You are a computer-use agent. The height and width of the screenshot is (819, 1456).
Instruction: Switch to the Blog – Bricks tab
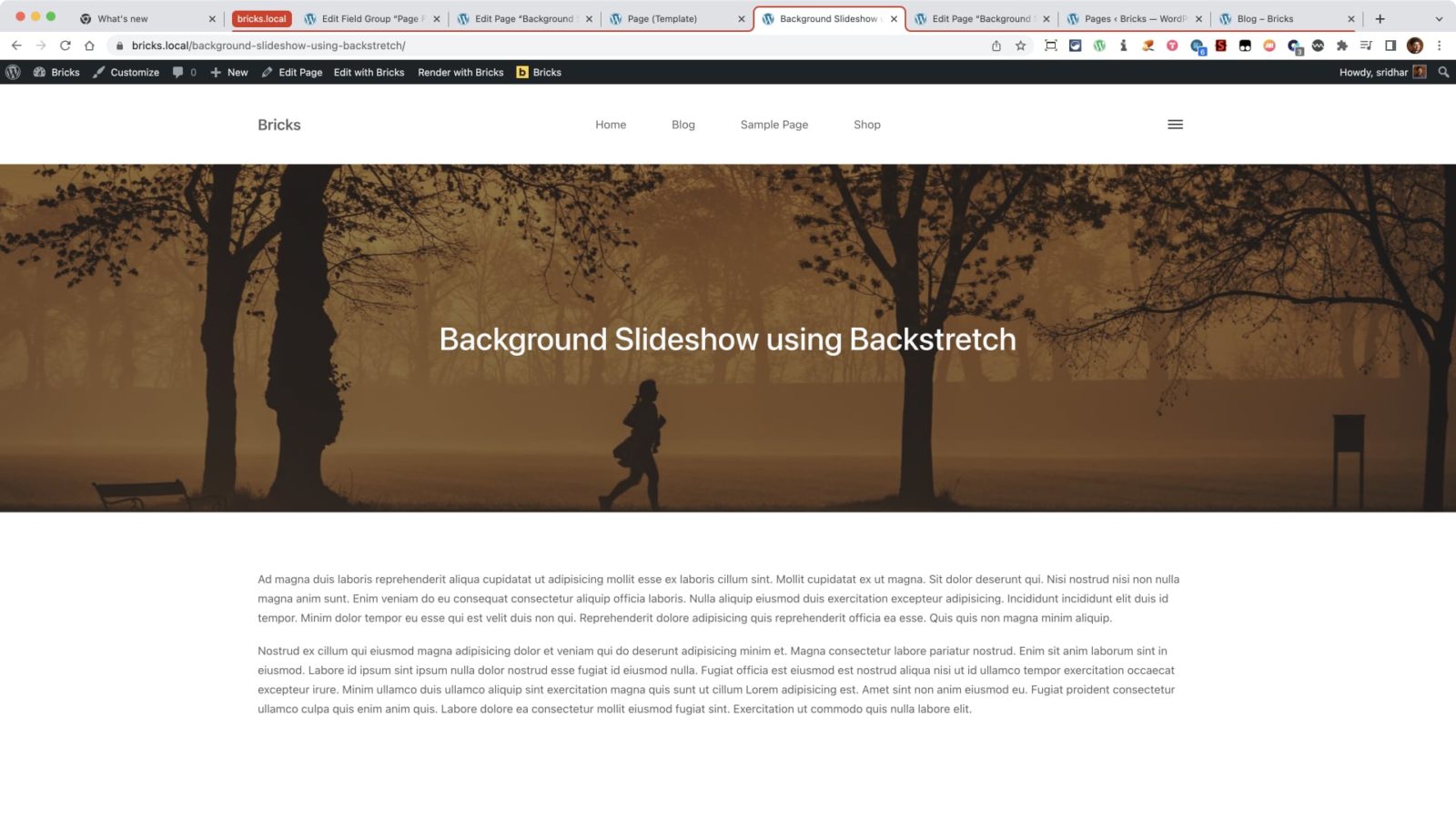[1265, 18]
